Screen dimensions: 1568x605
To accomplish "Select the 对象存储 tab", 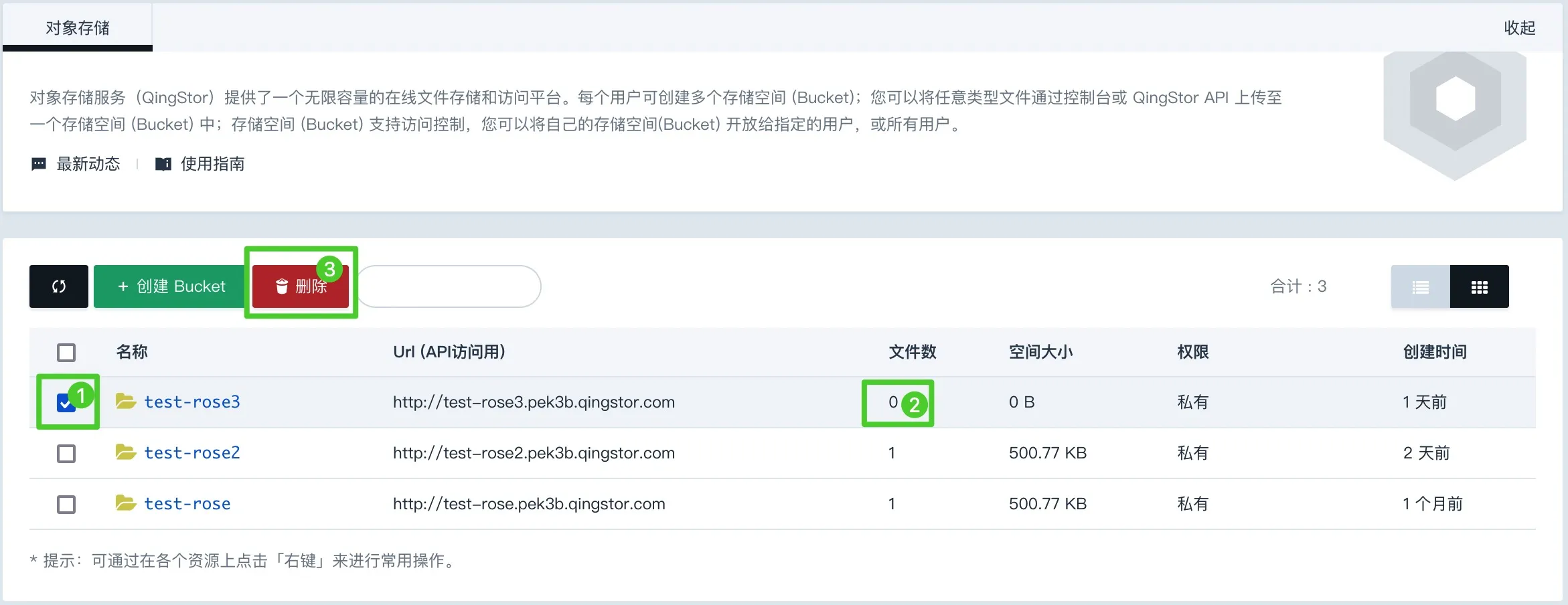I will click(78, 27).
